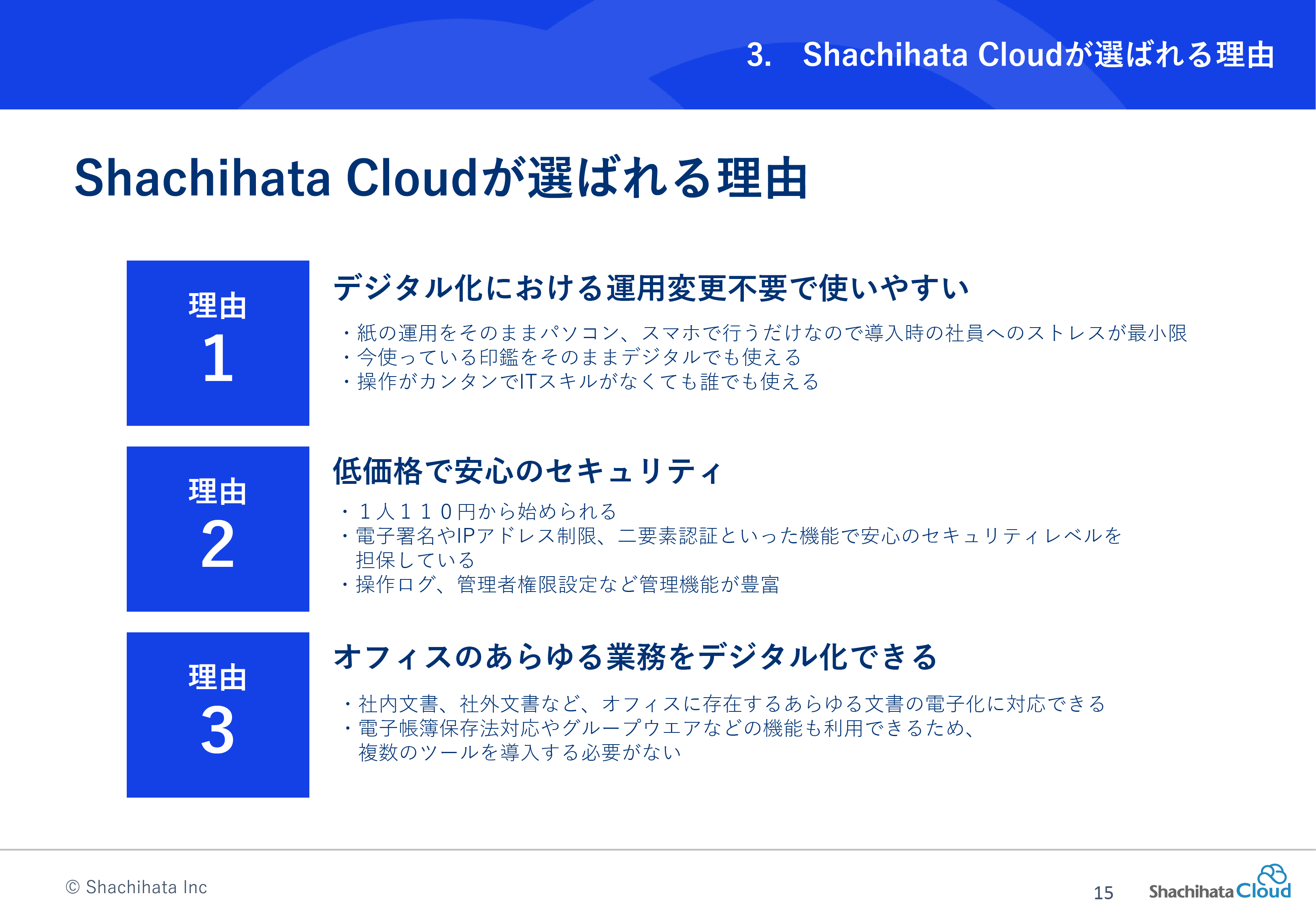Image resolution: width=1316 pixels, height=911 pixels.
Task: Click the 理由 3 blue box
Action: tap(218, 715)
